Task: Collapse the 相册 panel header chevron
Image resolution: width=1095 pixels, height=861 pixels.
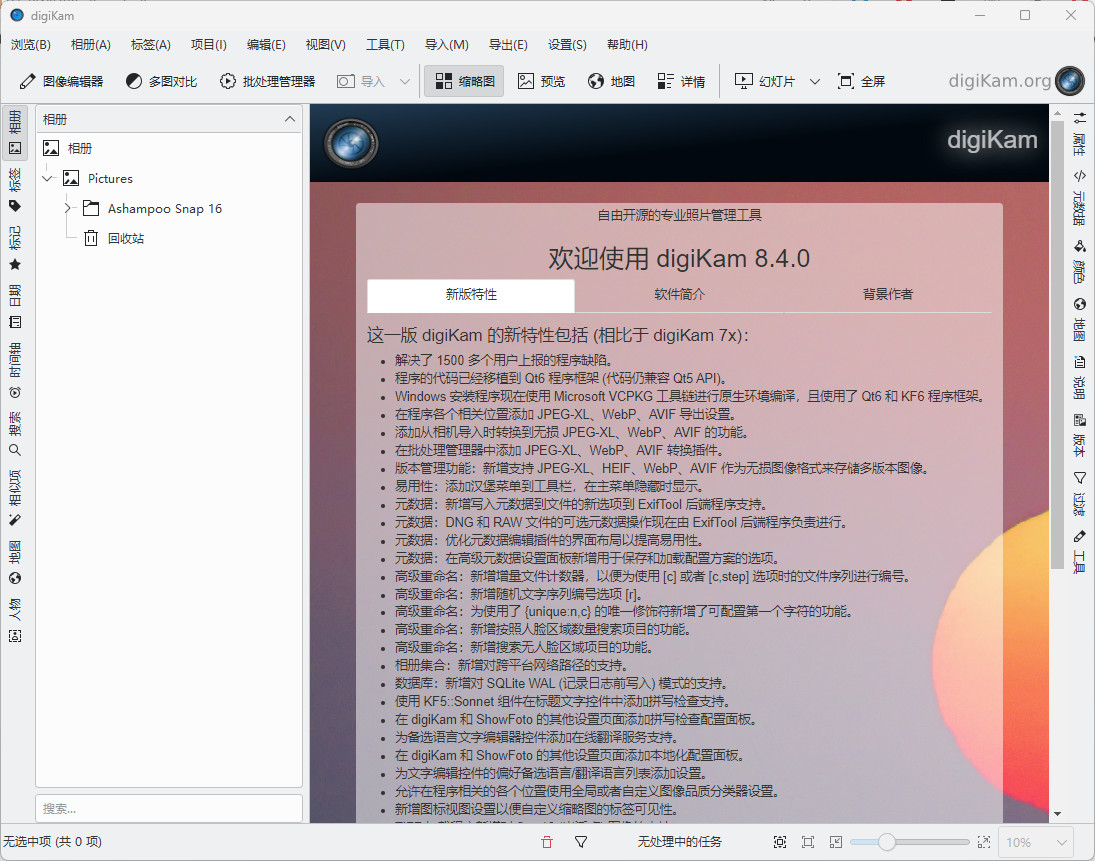Action: click(x=290, y=119)
